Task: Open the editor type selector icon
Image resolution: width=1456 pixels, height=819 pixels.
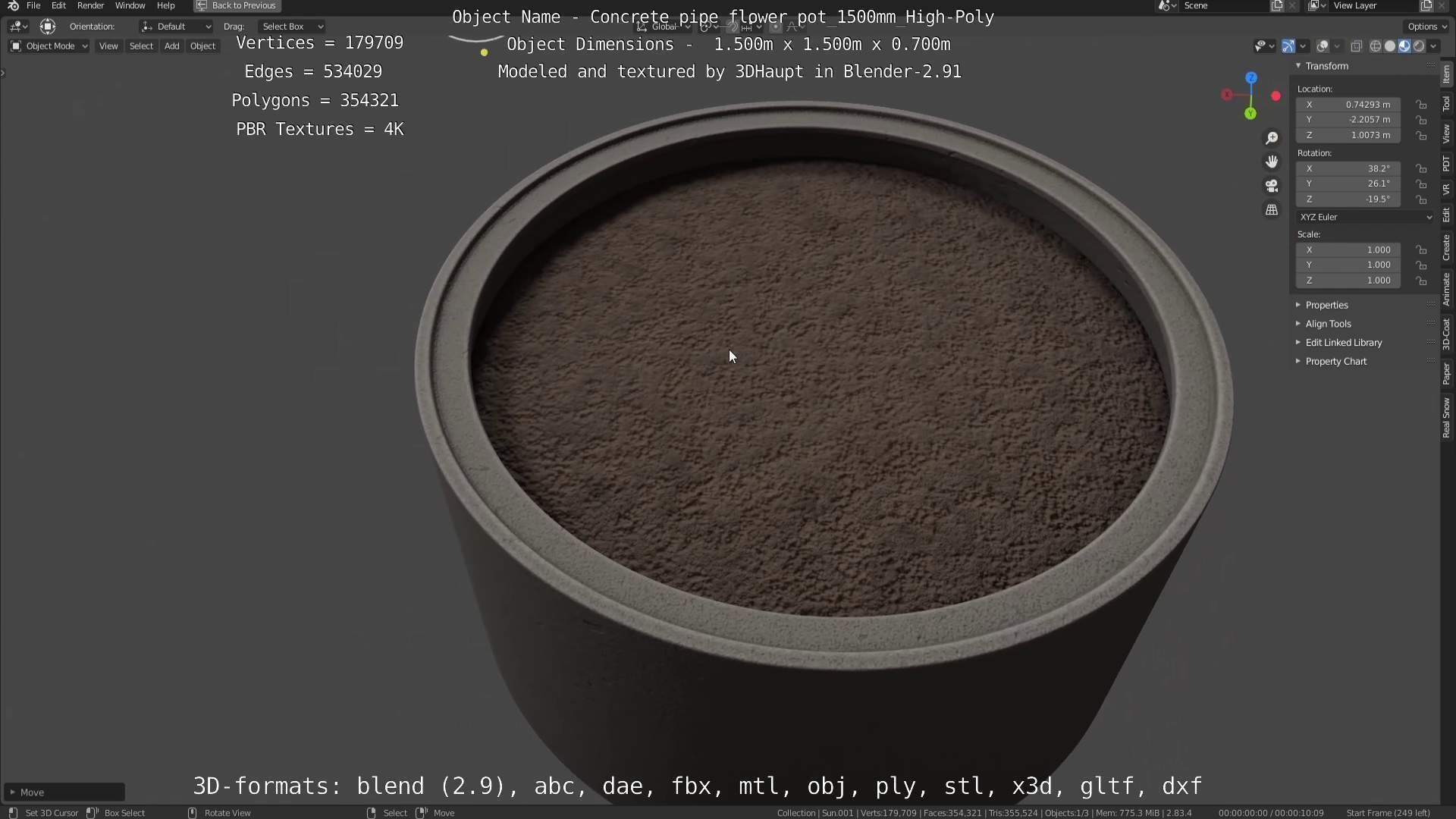Action: click(17, 27)
